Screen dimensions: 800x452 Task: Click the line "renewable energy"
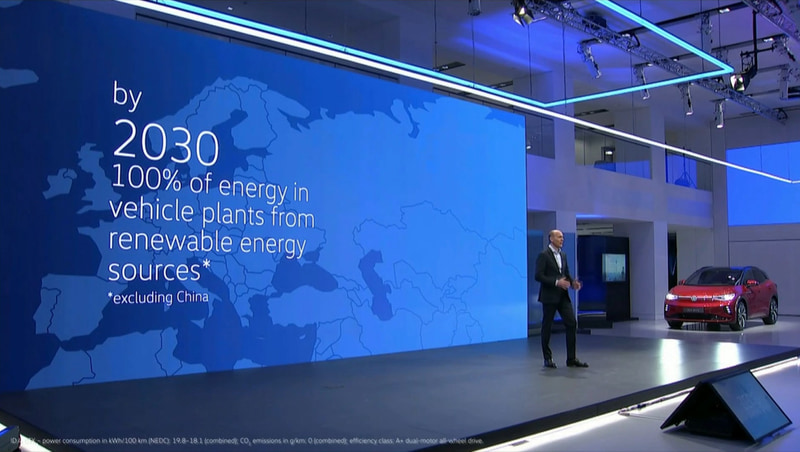click(x=207, y=242)
